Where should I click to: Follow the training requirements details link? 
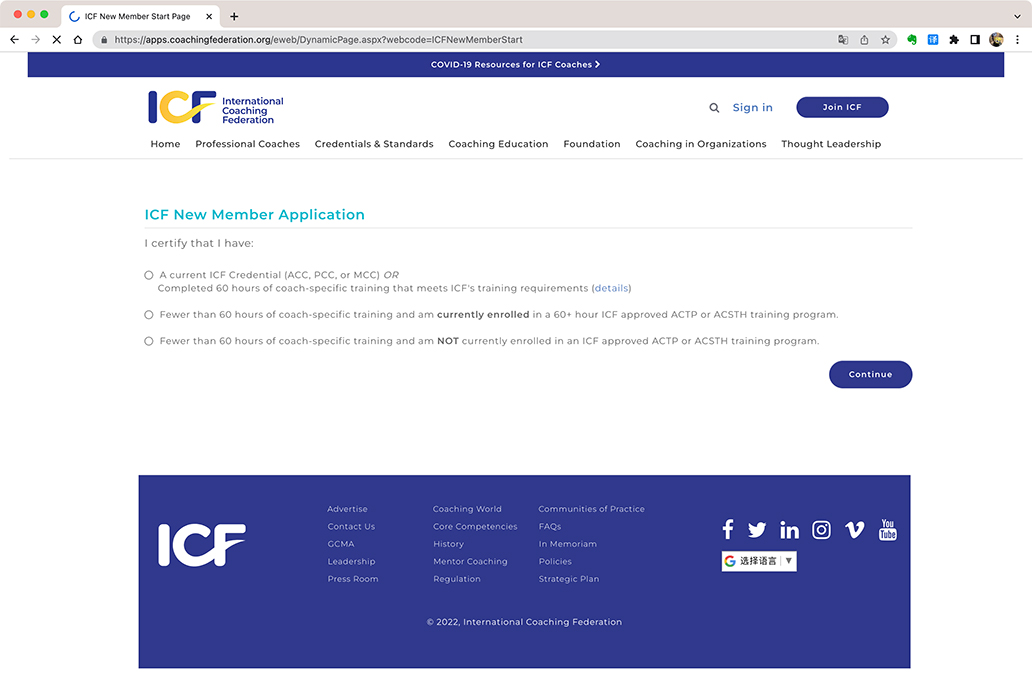pos(612,288)
